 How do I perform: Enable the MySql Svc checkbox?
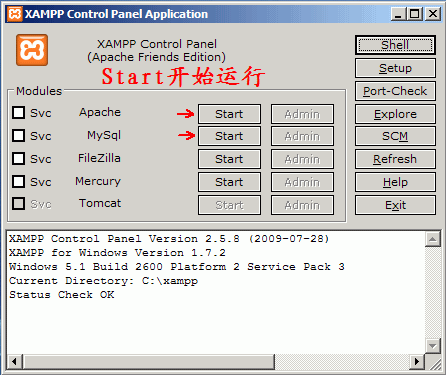(x=19, y=136)
